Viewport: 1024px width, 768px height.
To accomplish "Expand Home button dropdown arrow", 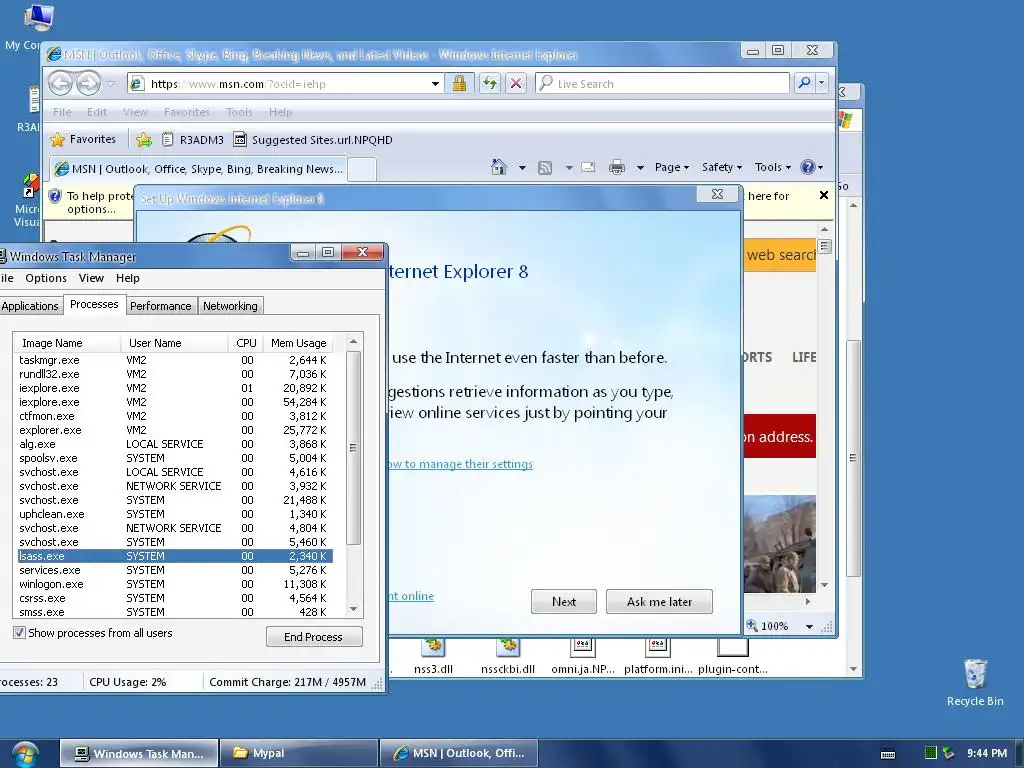I will tap(522, 168).
